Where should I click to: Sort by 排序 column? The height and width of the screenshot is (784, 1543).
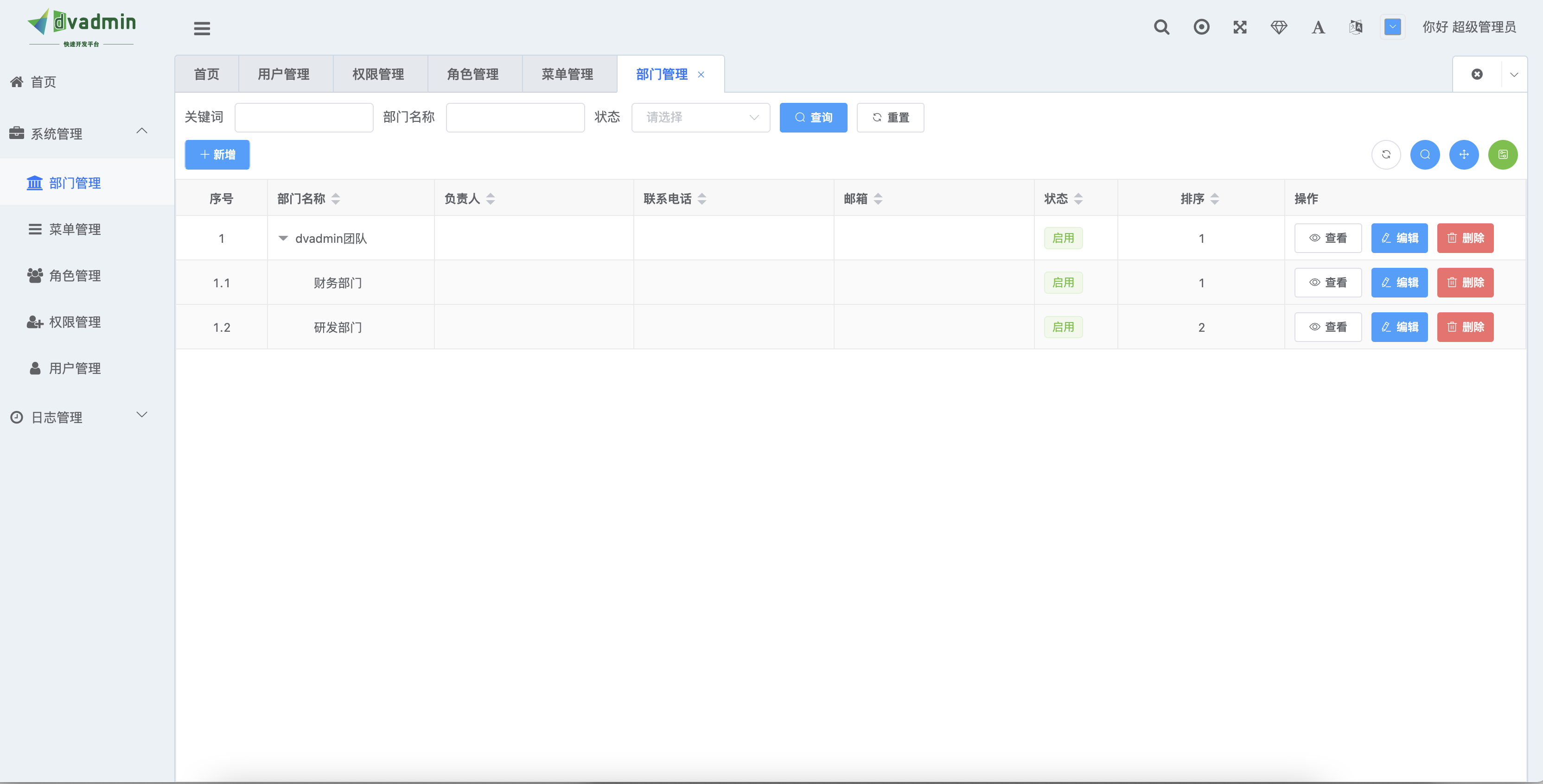pos(1215,199)
